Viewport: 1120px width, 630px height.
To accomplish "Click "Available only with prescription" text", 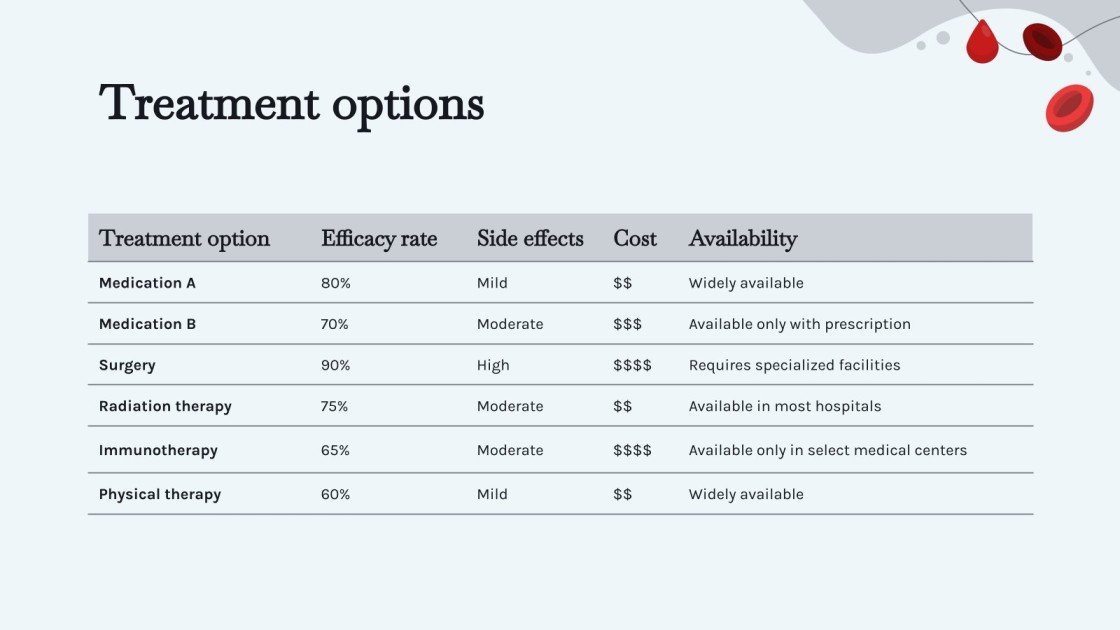I will (x=800, y=324).
